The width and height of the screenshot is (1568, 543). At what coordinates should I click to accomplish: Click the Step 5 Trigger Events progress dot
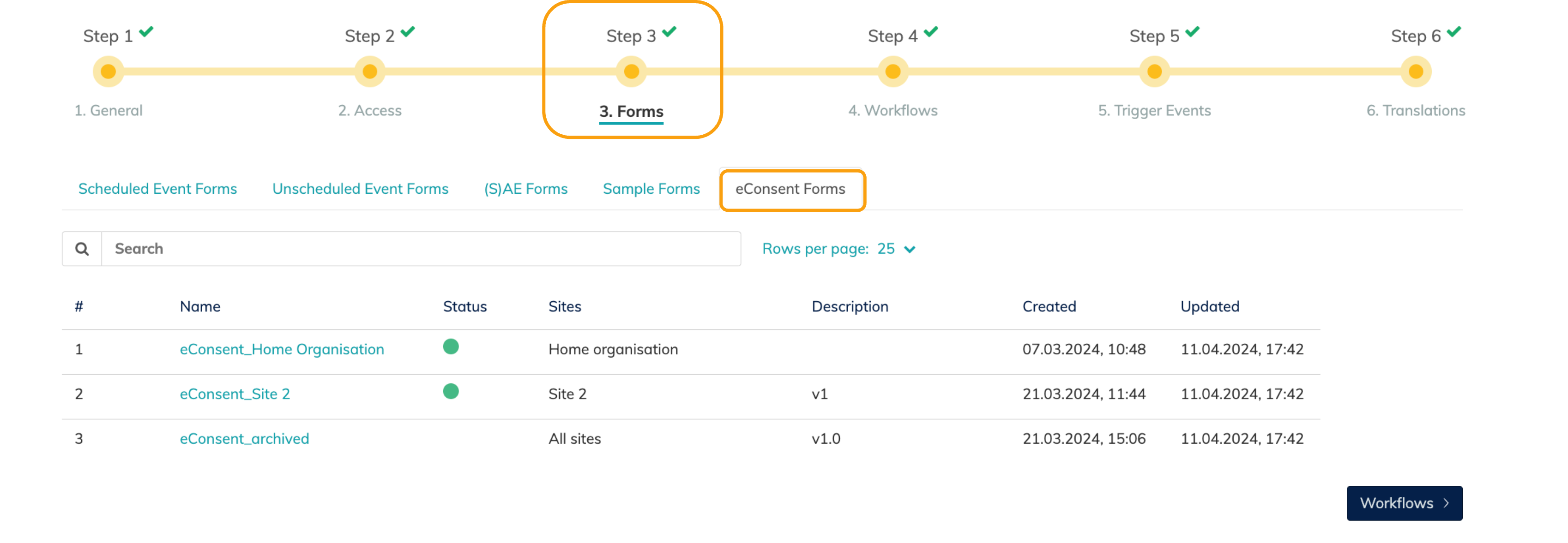pyautogui.click(x=1154, y=72)
